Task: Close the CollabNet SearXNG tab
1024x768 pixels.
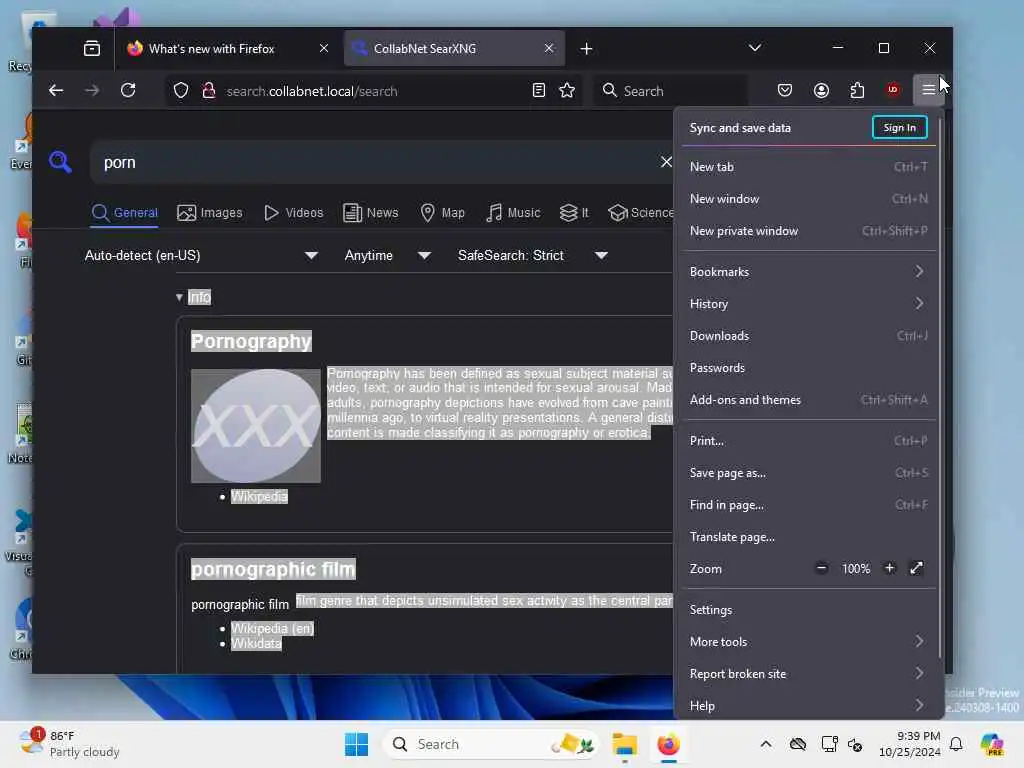Action: [549, 48]
